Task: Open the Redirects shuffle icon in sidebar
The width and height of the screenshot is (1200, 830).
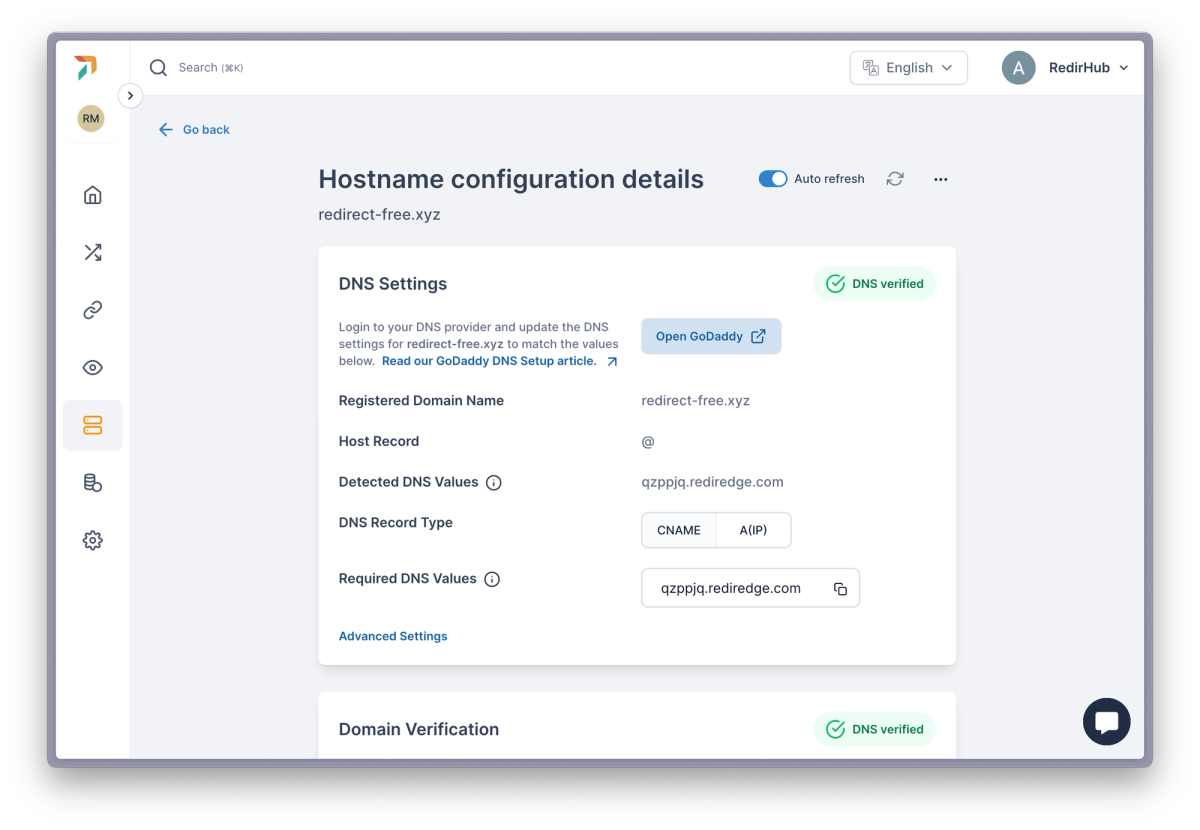Action: click(92, 252)
